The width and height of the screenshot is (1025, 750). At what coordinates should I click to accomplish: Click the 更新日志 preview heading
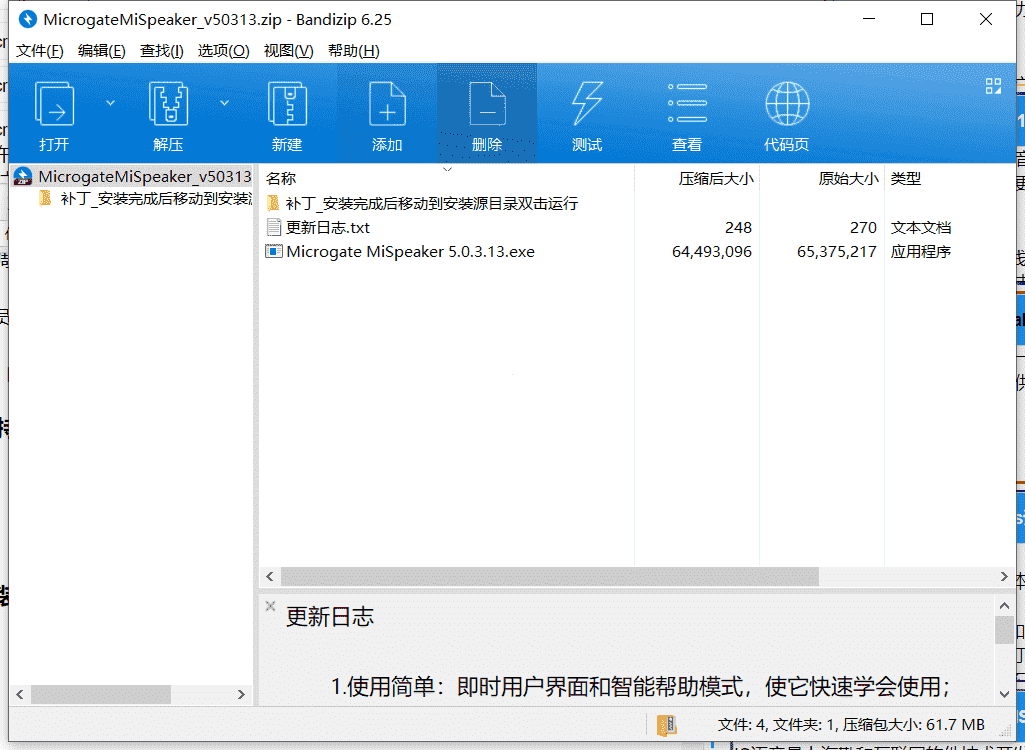pyautogui.click(x=329, y=617)
